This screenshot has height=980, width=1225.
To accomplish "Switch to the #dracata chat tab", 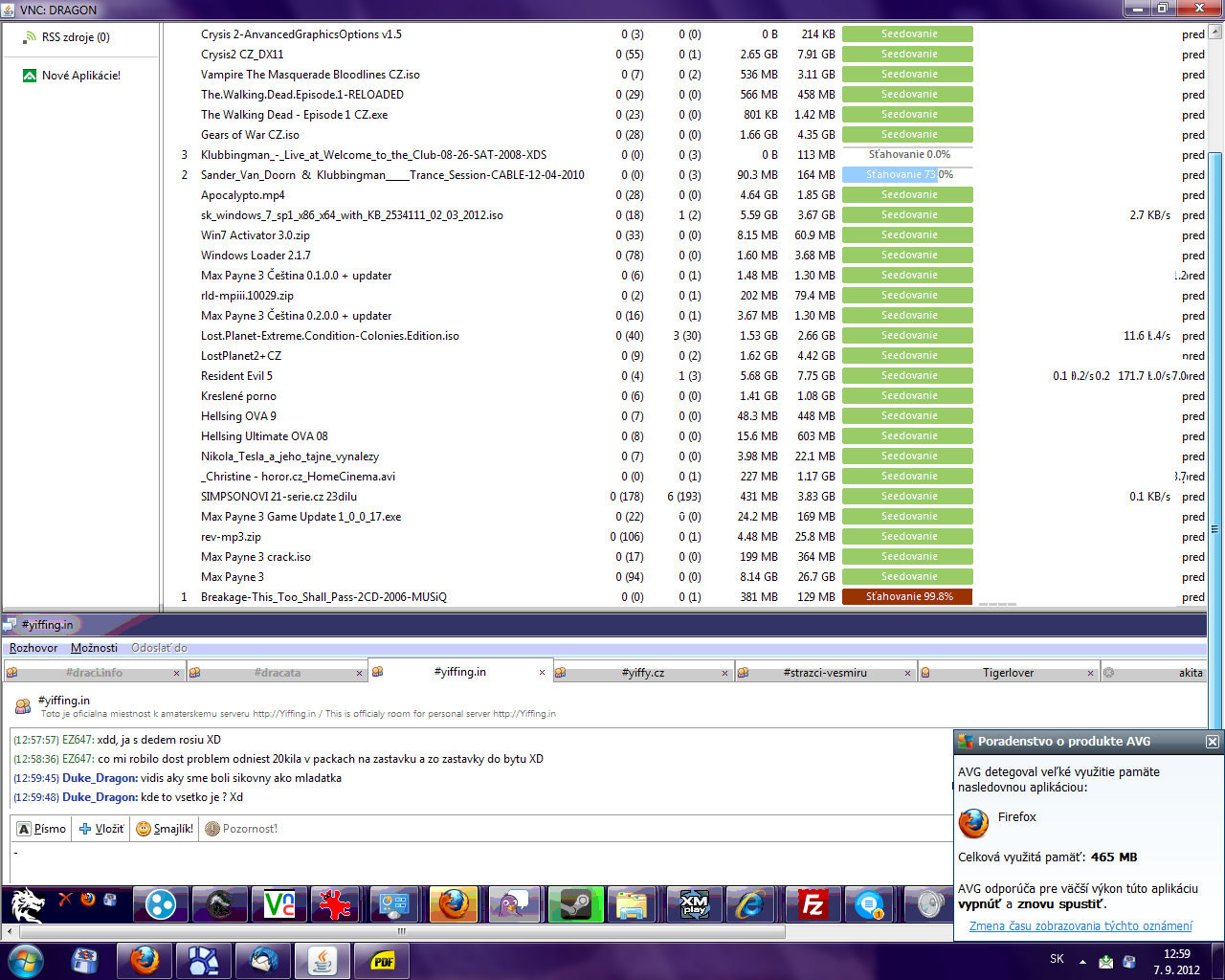I will click(278, 673).
